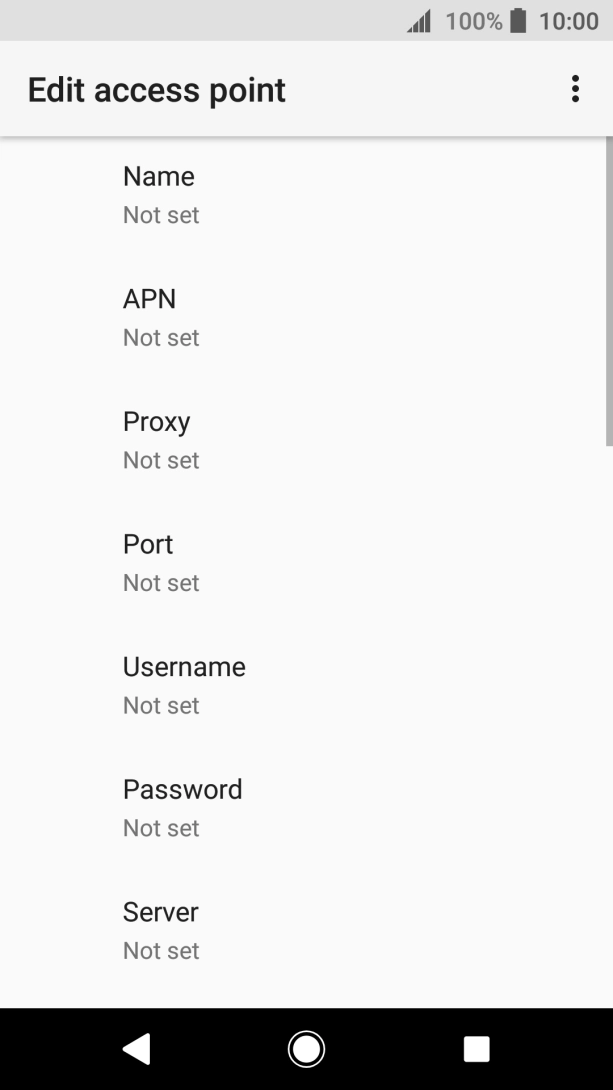The height and width of the screenshot is (1090, 613).
Task: Tap "Not set" under Name
Action: click(161, 215)
